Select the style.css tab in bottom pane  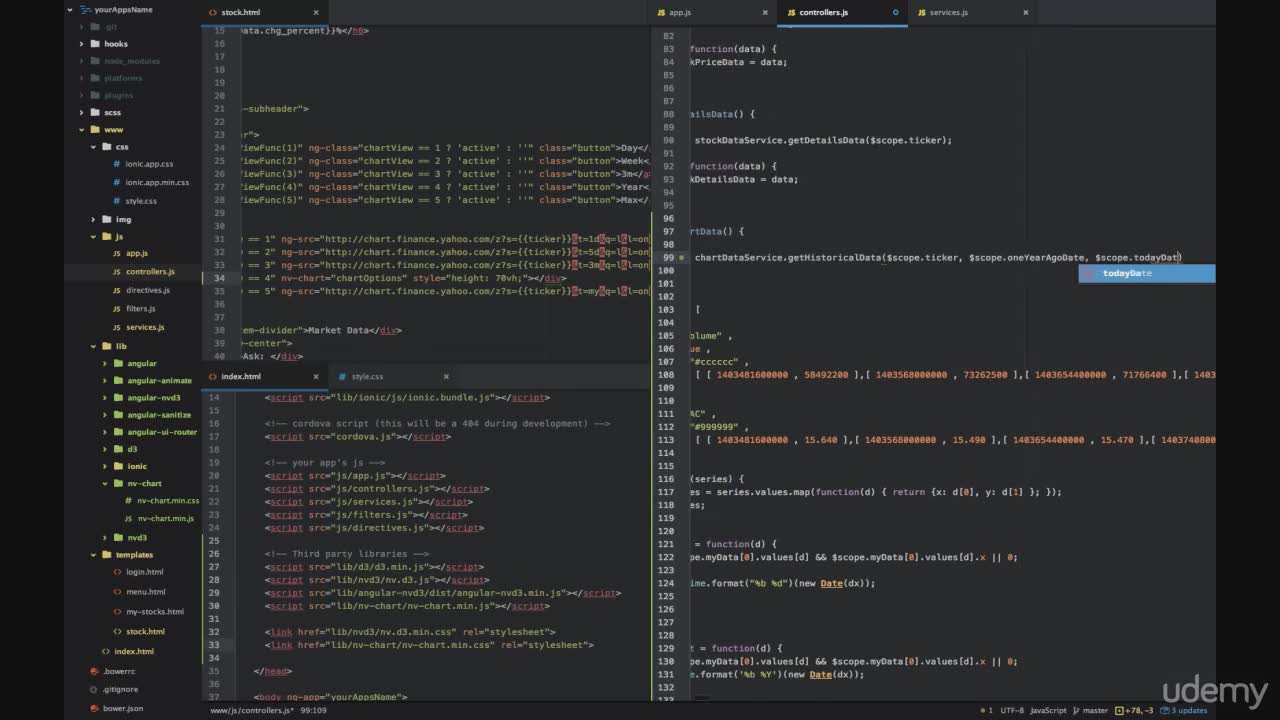[x=394, y=376]
